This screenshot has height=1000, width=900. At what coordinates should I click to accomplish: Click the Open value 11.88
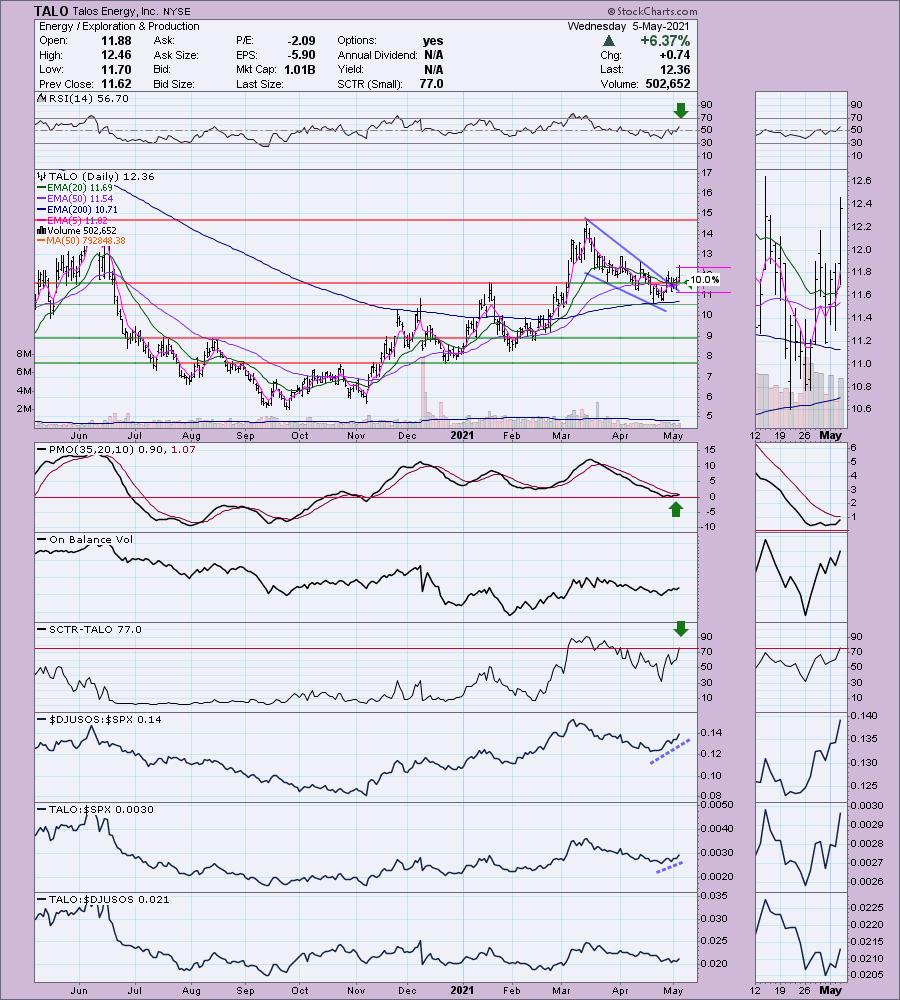pyautogui.click(x=116, y=40)
